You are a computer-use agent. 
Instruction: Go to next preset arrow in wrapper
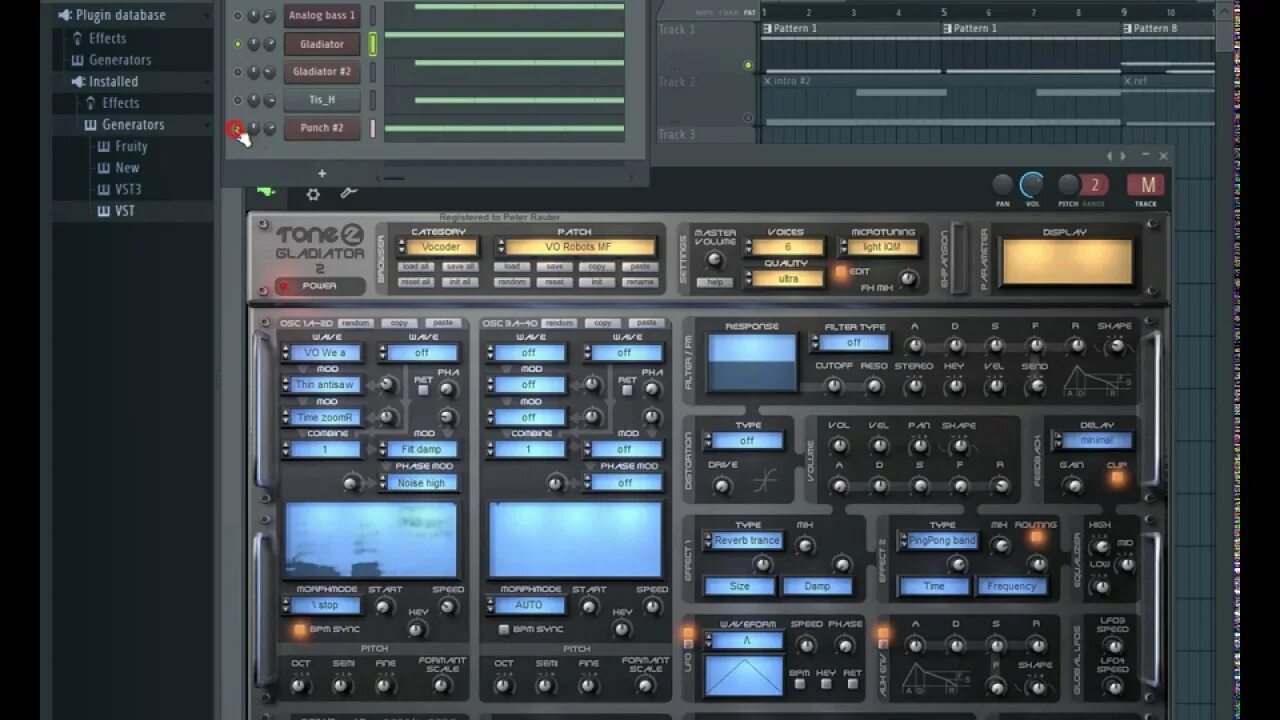1124,156
